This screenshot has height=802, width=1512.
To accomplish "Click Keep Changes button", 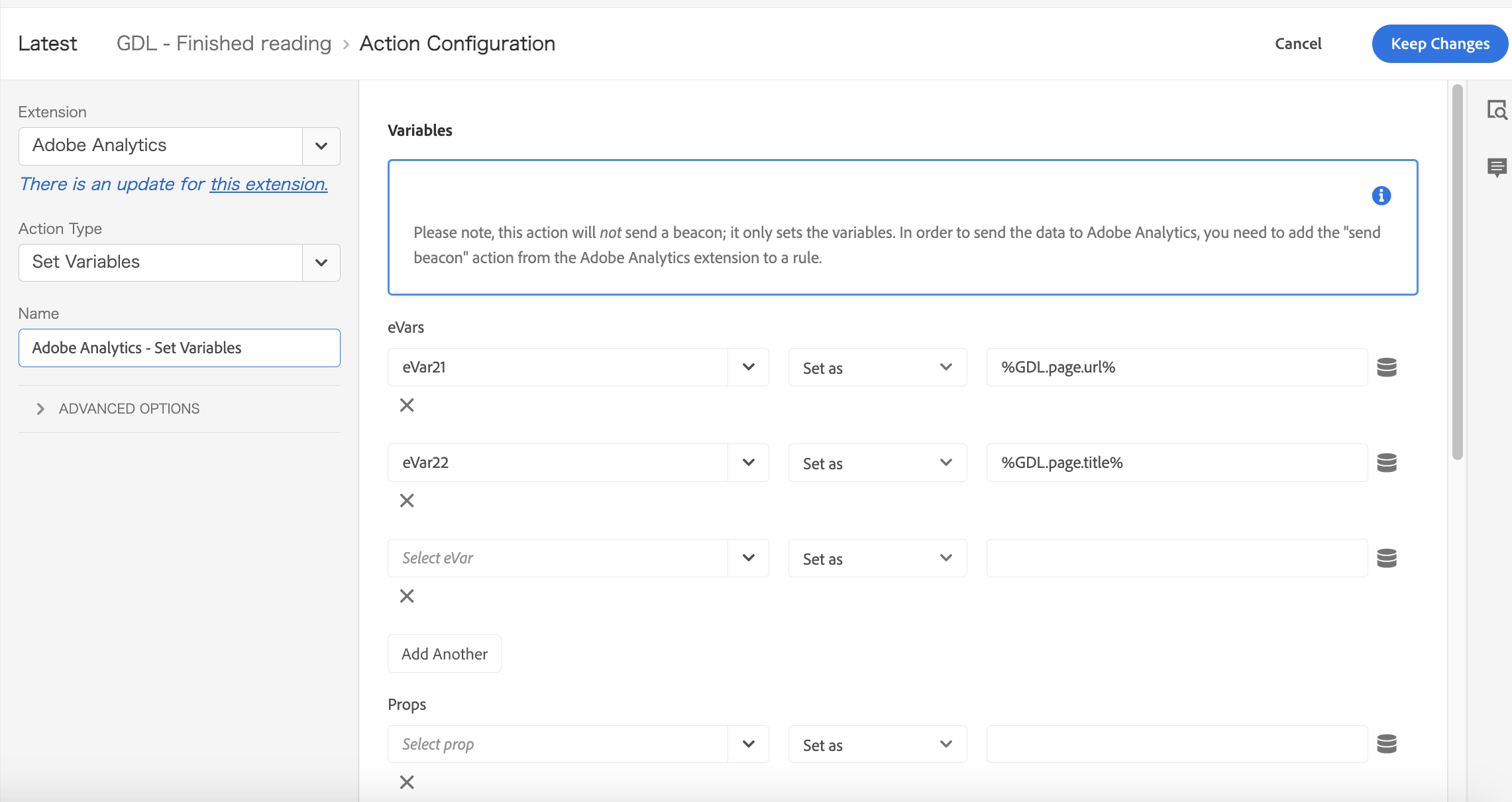I will tap(1440, 44).
